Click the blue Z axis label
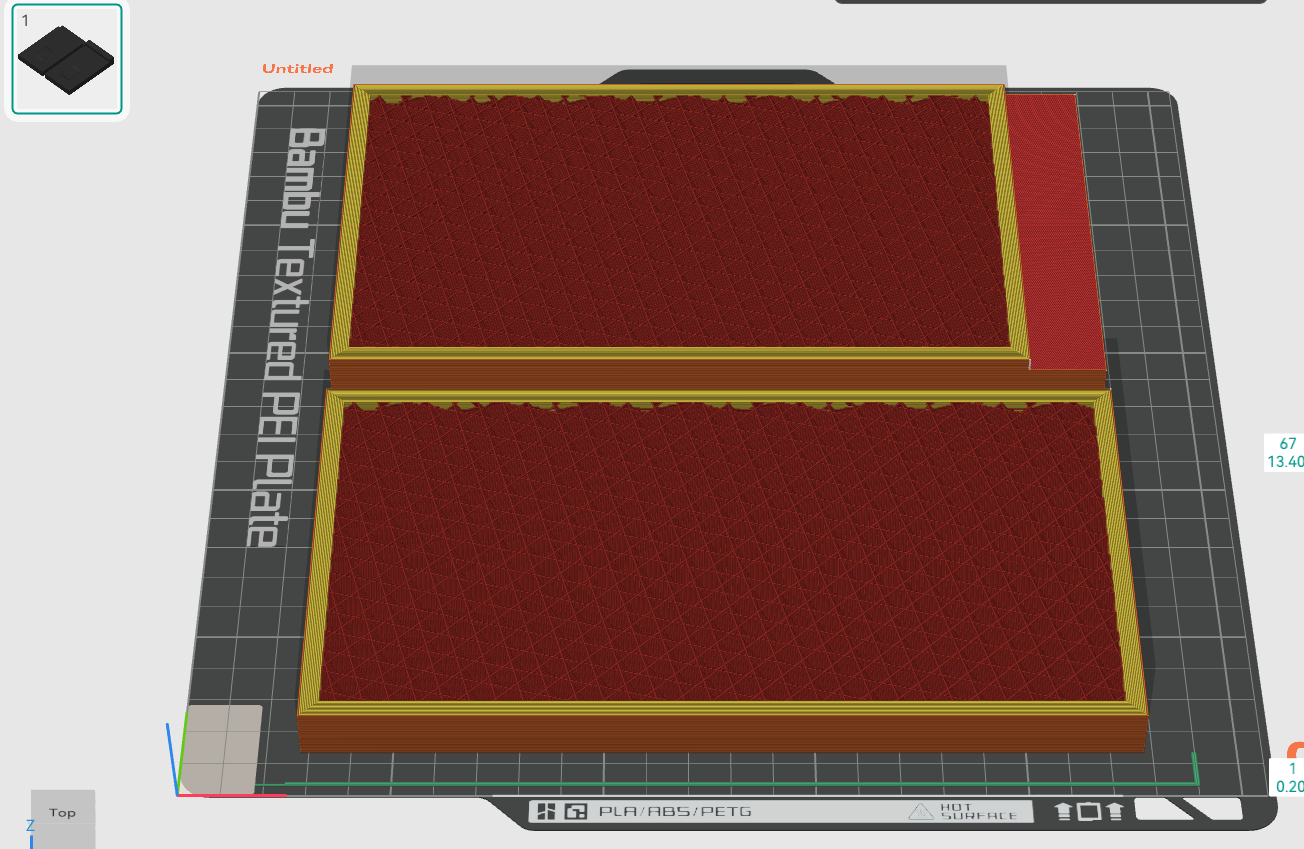Viewport: 1304px width, 849px height. click(30, 825)
